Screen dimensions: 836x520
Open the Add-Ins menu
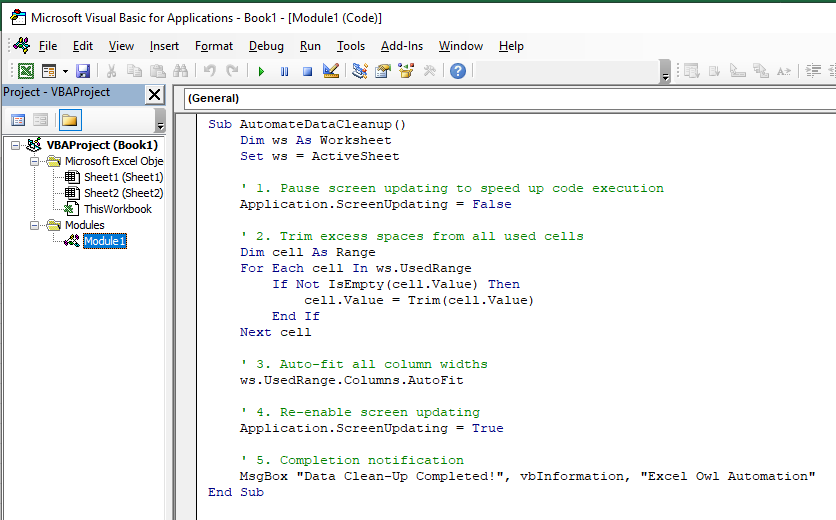(x=401, y=46)
